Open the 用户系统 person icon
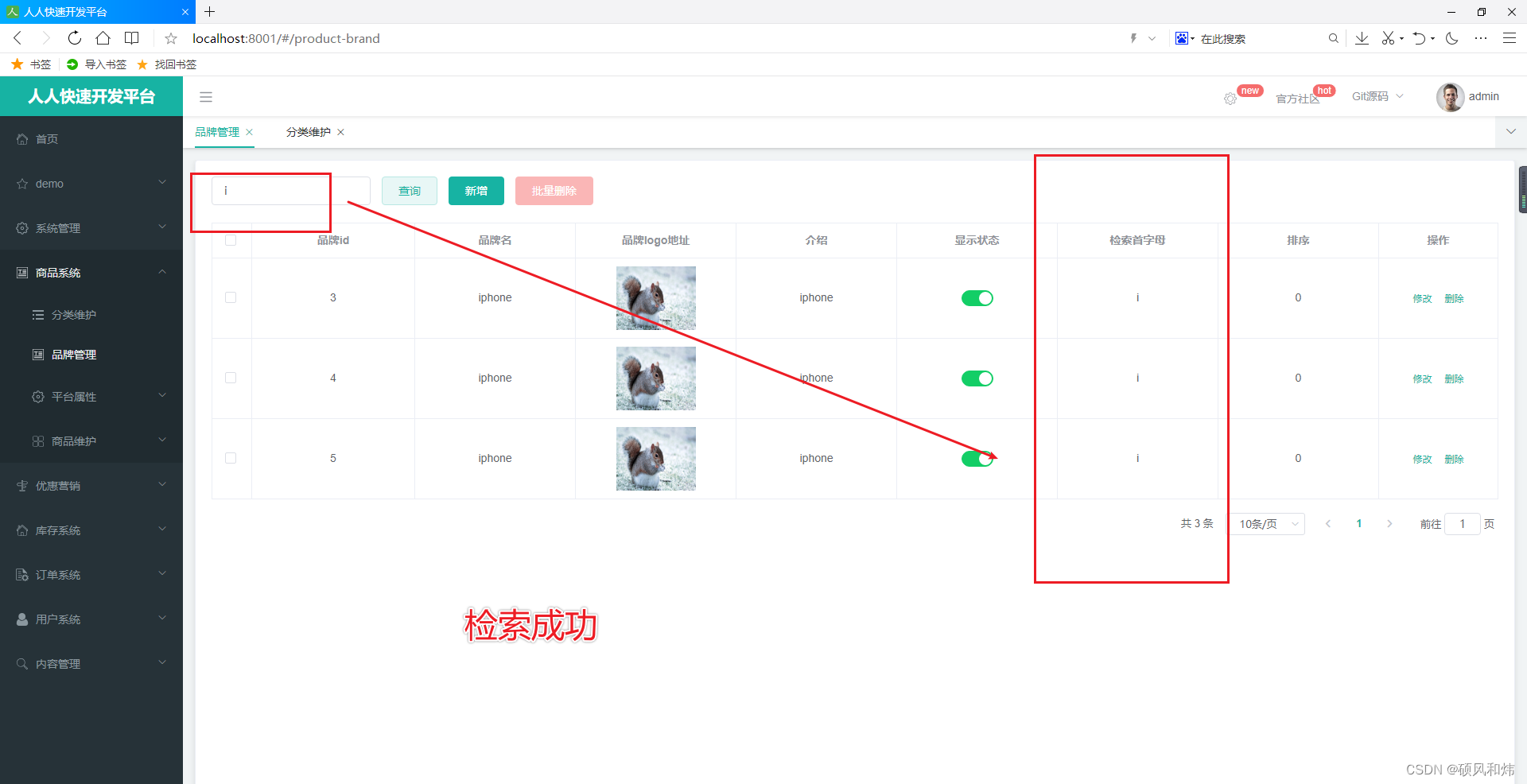1527x784 pixels. coord(21,619)
